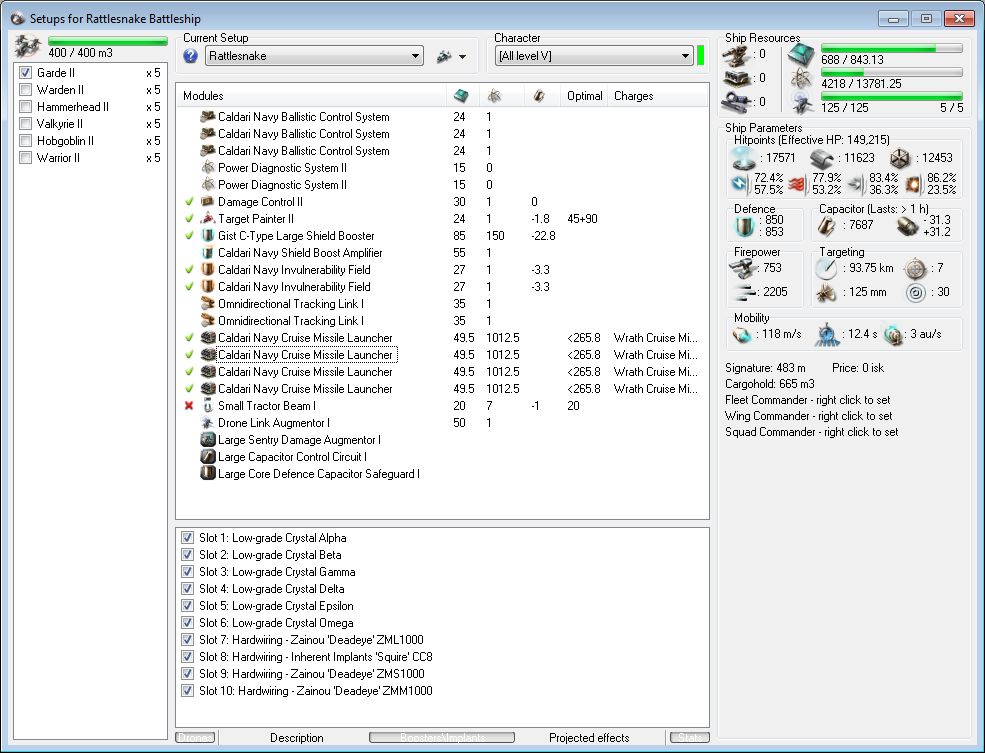Open the Boosters\Implants tab
Image resolution: width=985 pixels, height=753 pixels.
pyautogui.click(x=442, y=737)
